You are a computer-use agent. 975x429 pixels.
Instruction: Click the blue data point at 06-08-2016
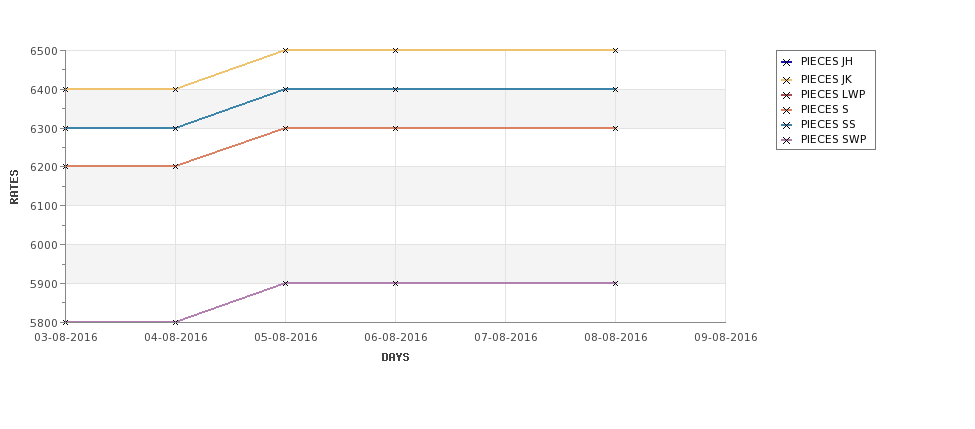[x=395, y=90]
